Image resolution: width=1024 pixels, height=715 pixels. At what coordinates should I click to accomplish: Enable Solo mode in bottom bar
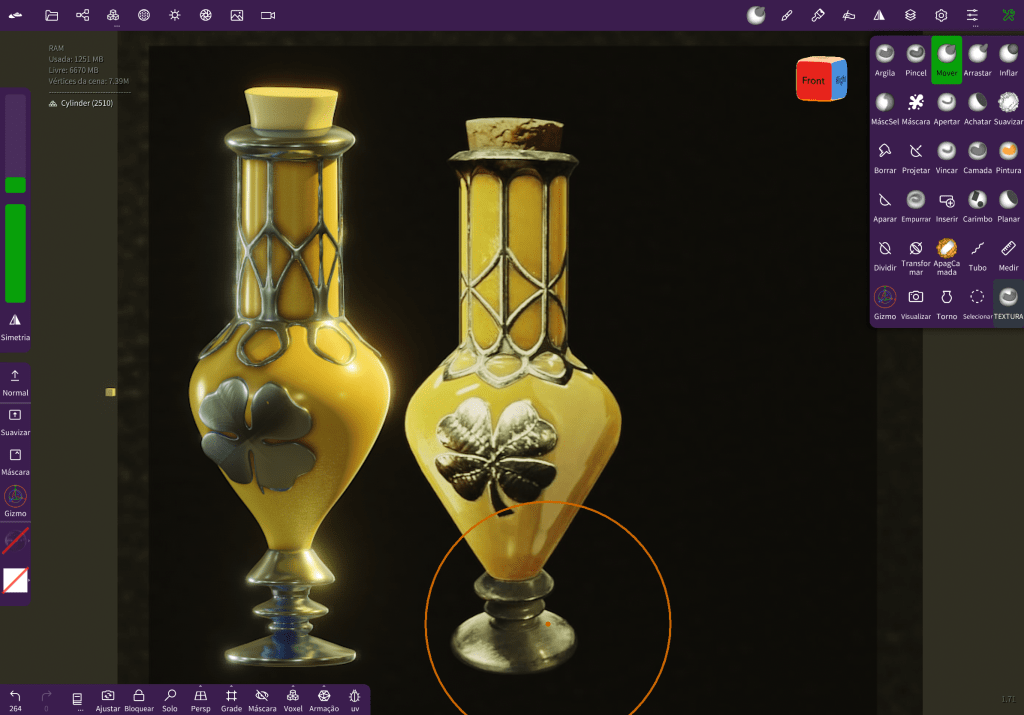[x=170, y=699]
